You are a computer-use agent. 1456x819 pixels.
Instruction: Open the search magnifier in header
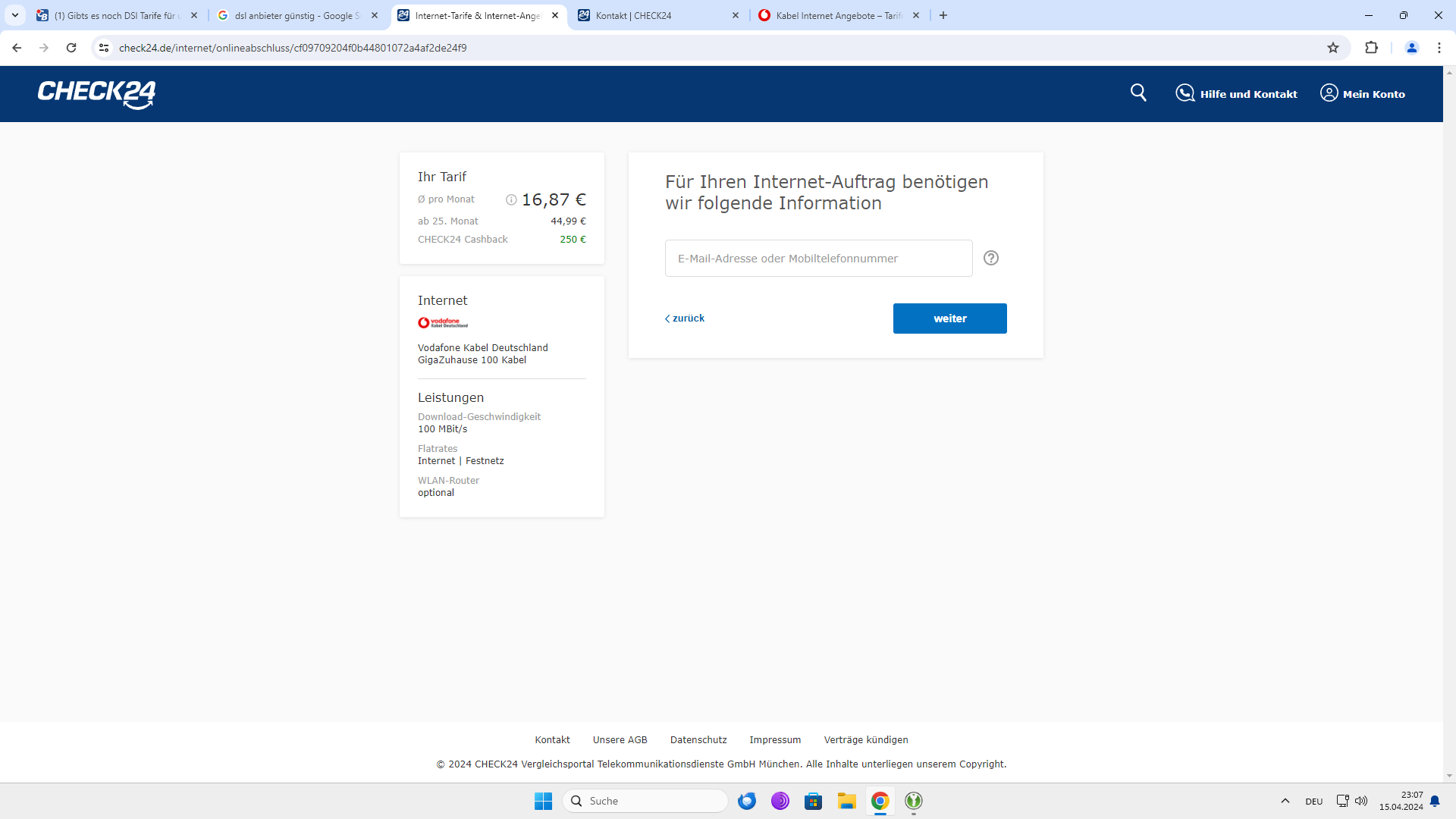[1138, 93]
